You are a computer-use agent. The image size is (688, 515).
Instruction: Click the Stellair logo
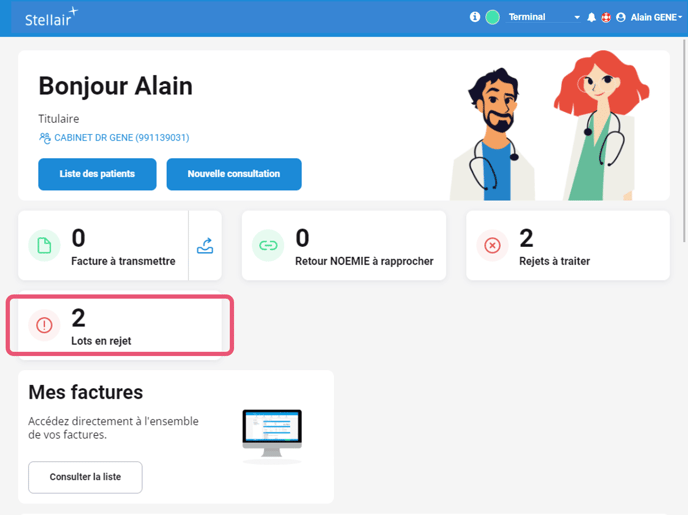pos(50,17)
